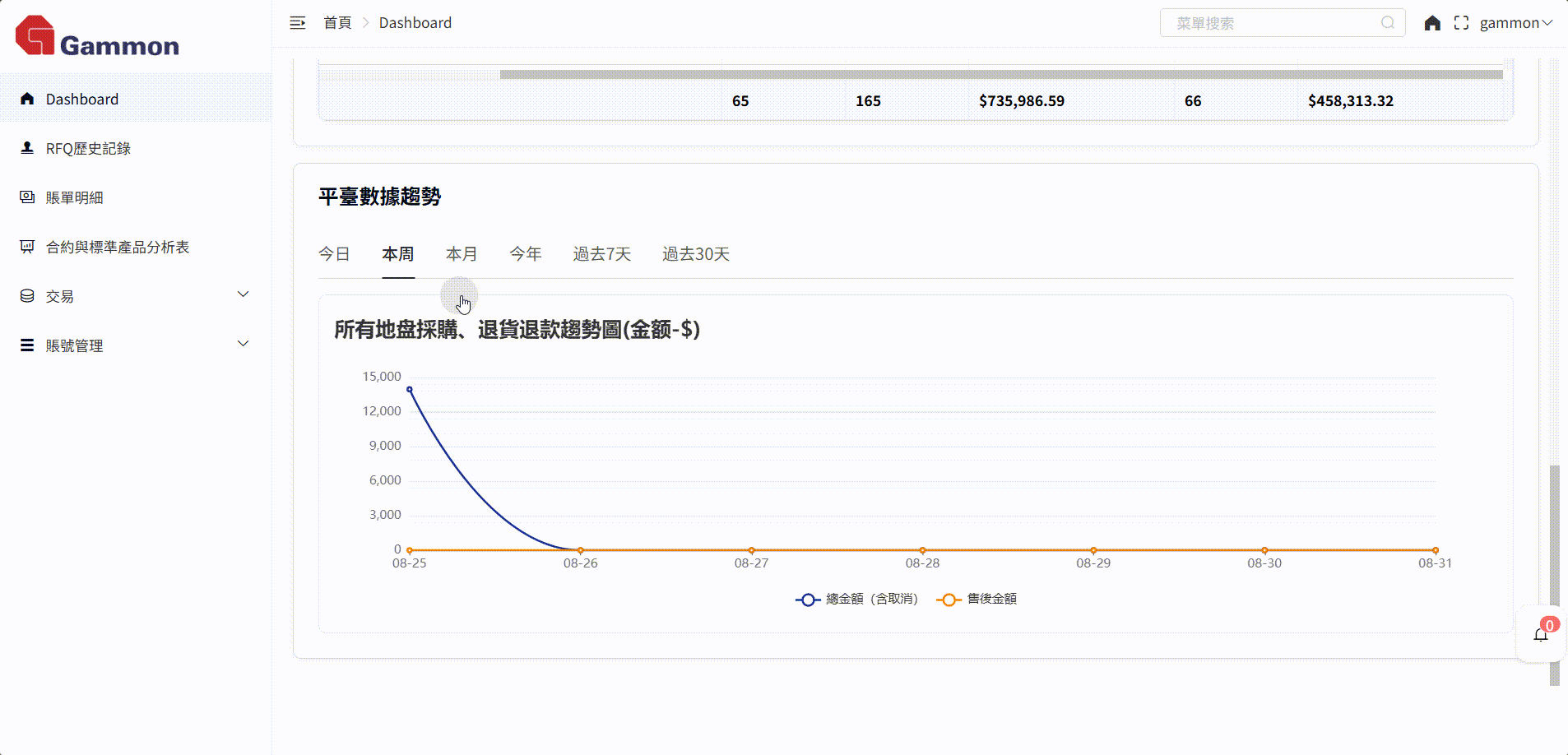Viewport: 1568px width, 755px height.
Task: Toggle fullscreen mode icon
Action: [x=1461, y=23]
